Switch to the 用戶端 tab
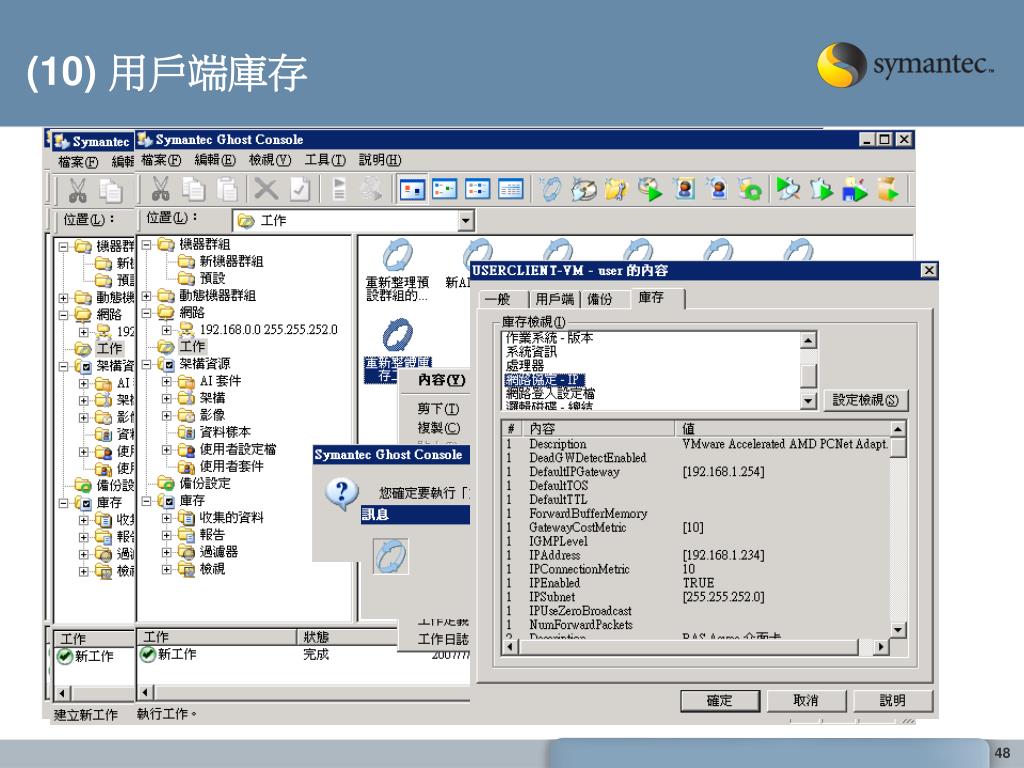Screen dimensions: 1024x768 tap(554, 299)
